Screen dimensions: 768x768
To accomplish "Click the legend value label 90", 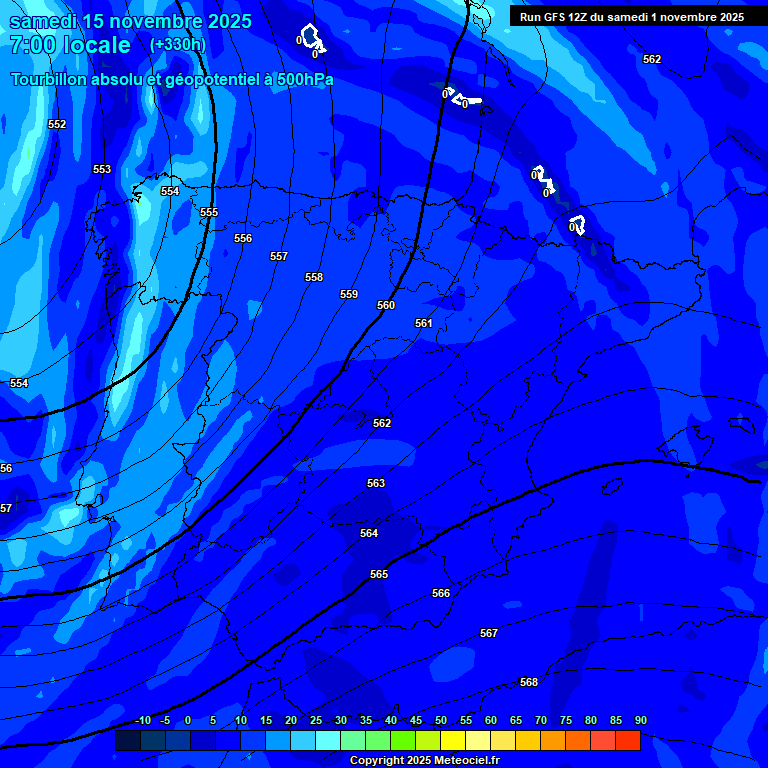I will pos(640,721).
